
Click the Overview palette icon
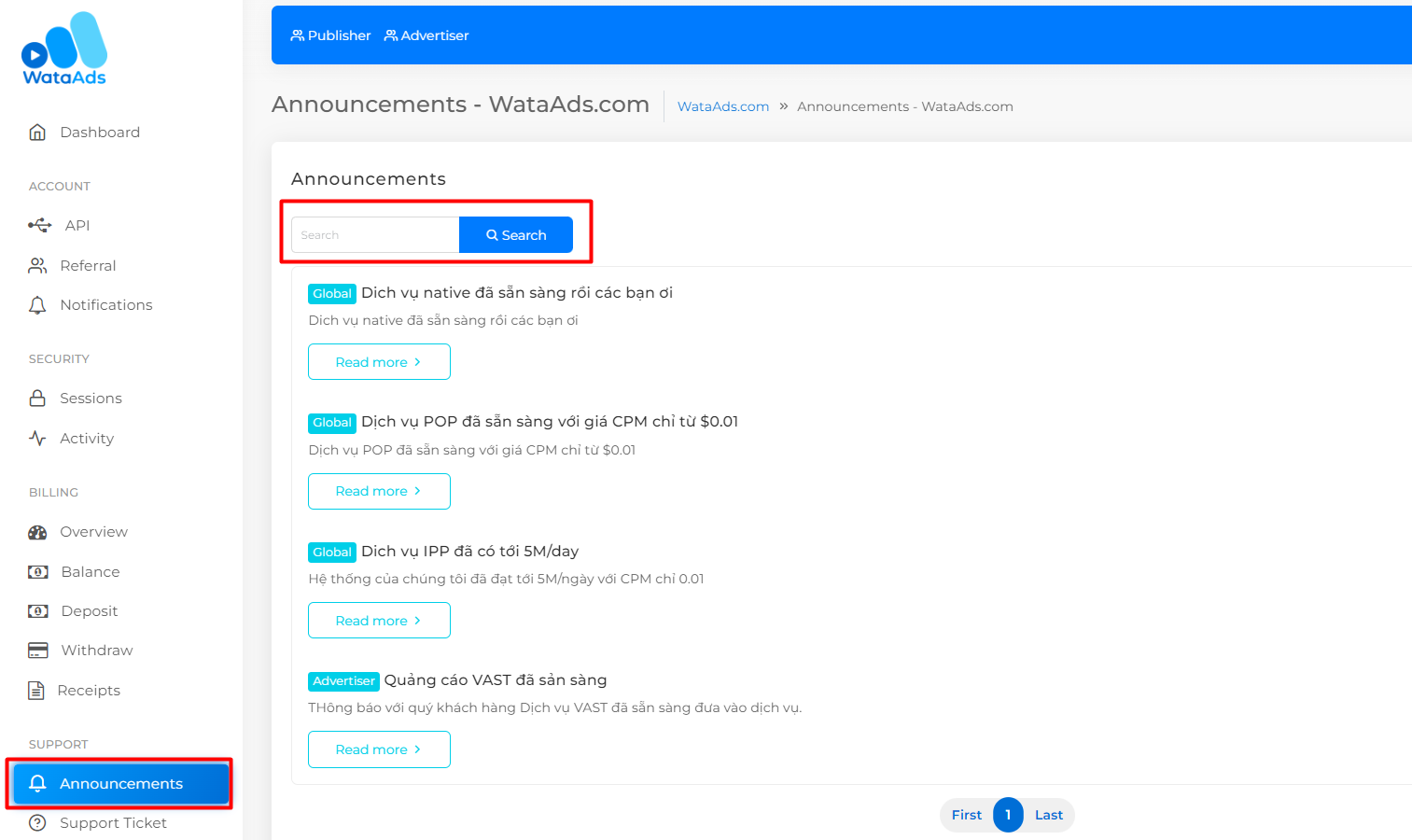(37, 532)
